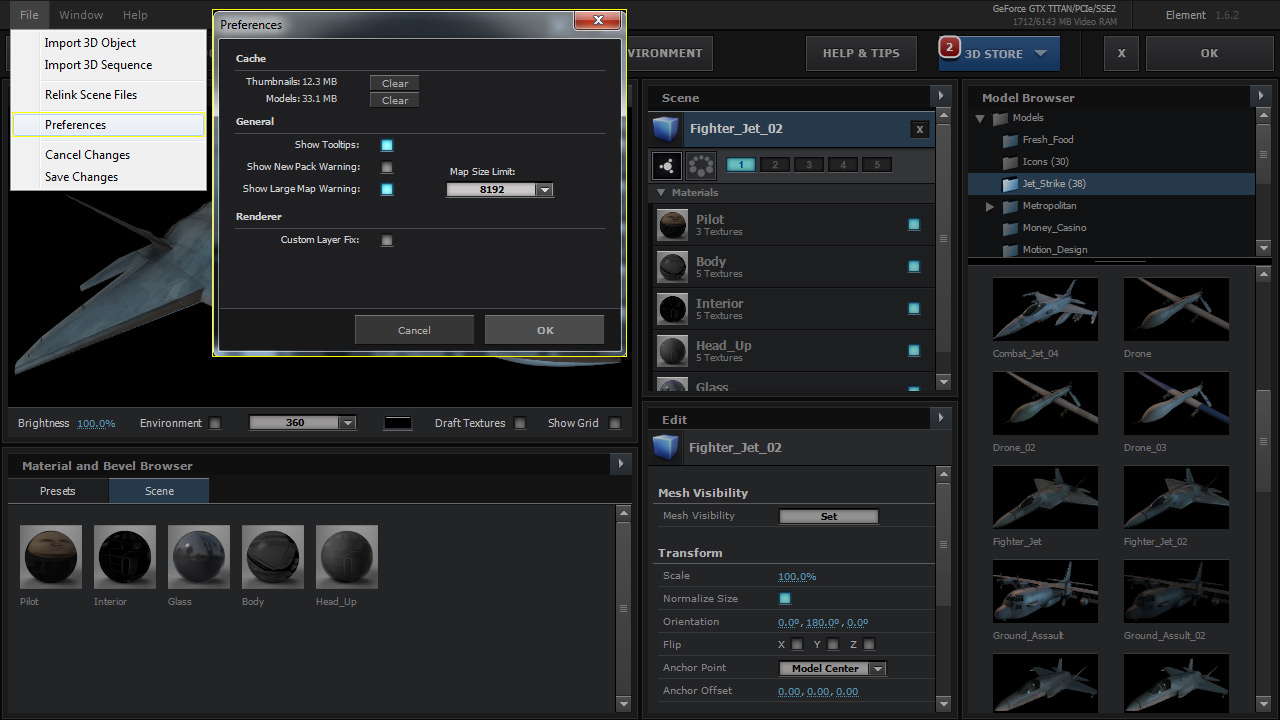Screen dimensions: 1280x720
Task: Choose Import 3D Object from File menu
Action: pyautogui.click(x=90, y=43)
